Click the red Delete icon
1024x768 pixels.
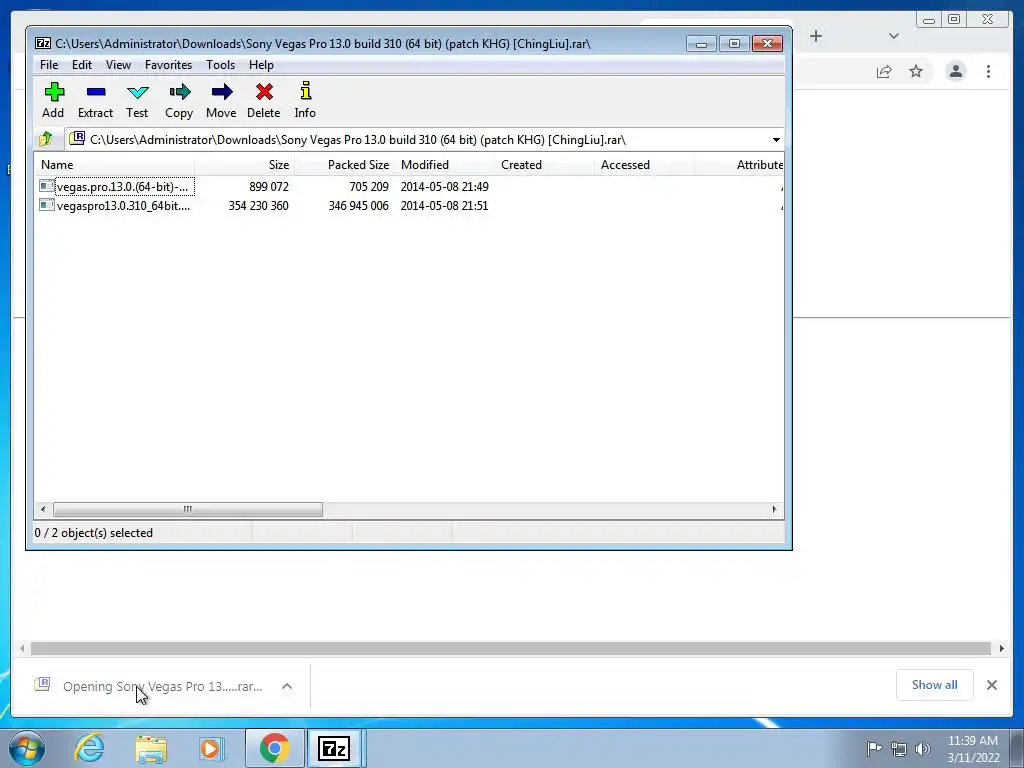tap(264, 92)
